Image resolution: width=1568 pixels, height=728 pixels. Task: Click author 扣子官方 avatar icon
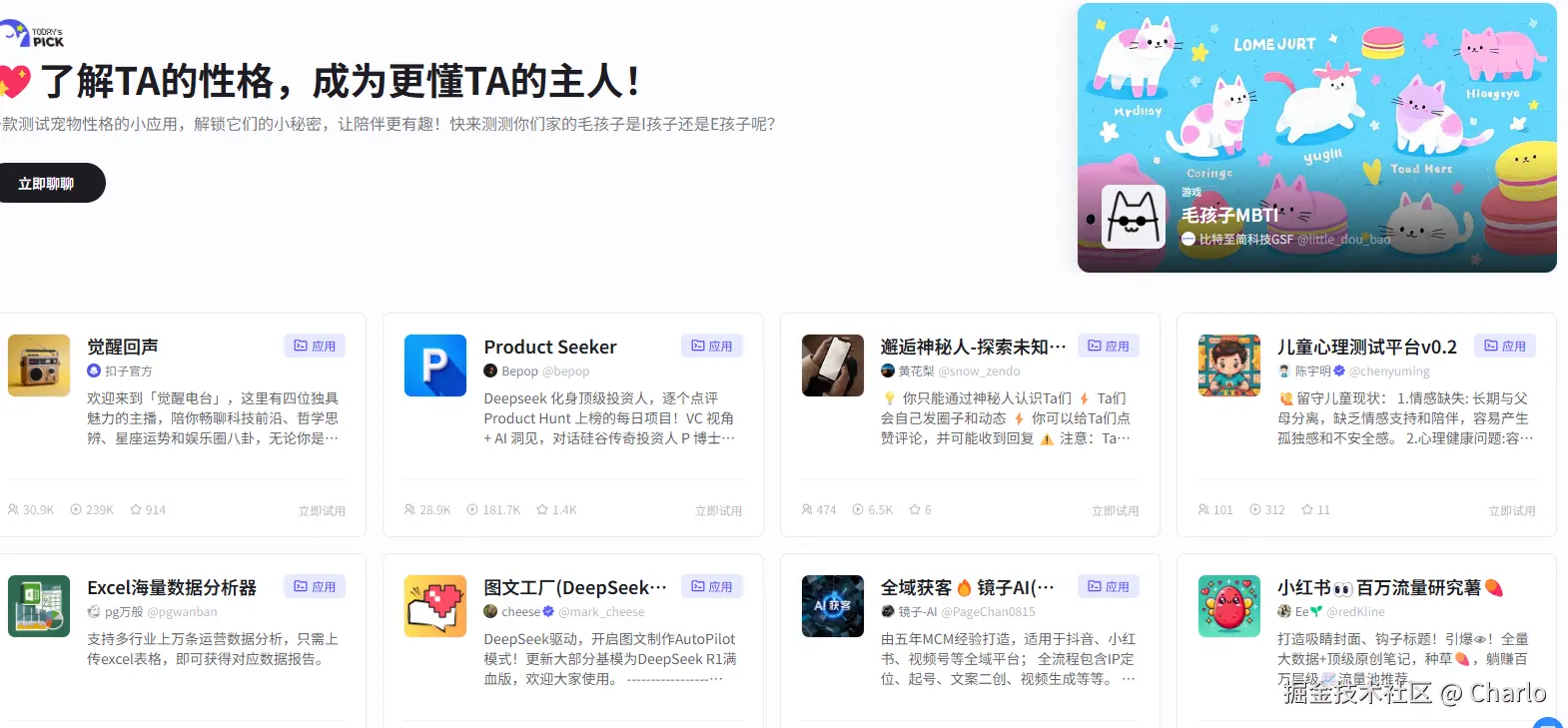click(x=94, y=370)
